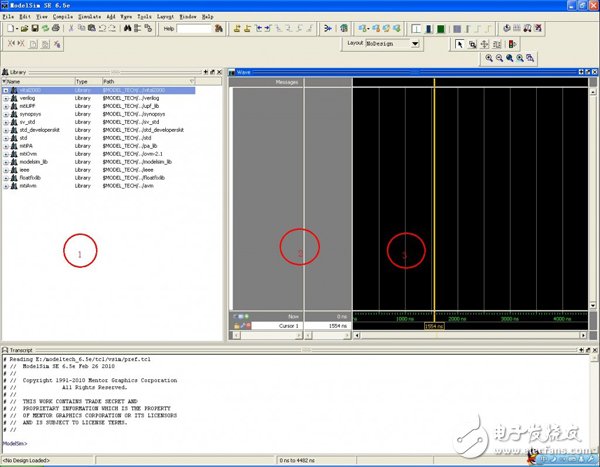Screen dimensions: 600x467
Task: Select the arrow pointer Select Mode tool
Action: [460, 44]
